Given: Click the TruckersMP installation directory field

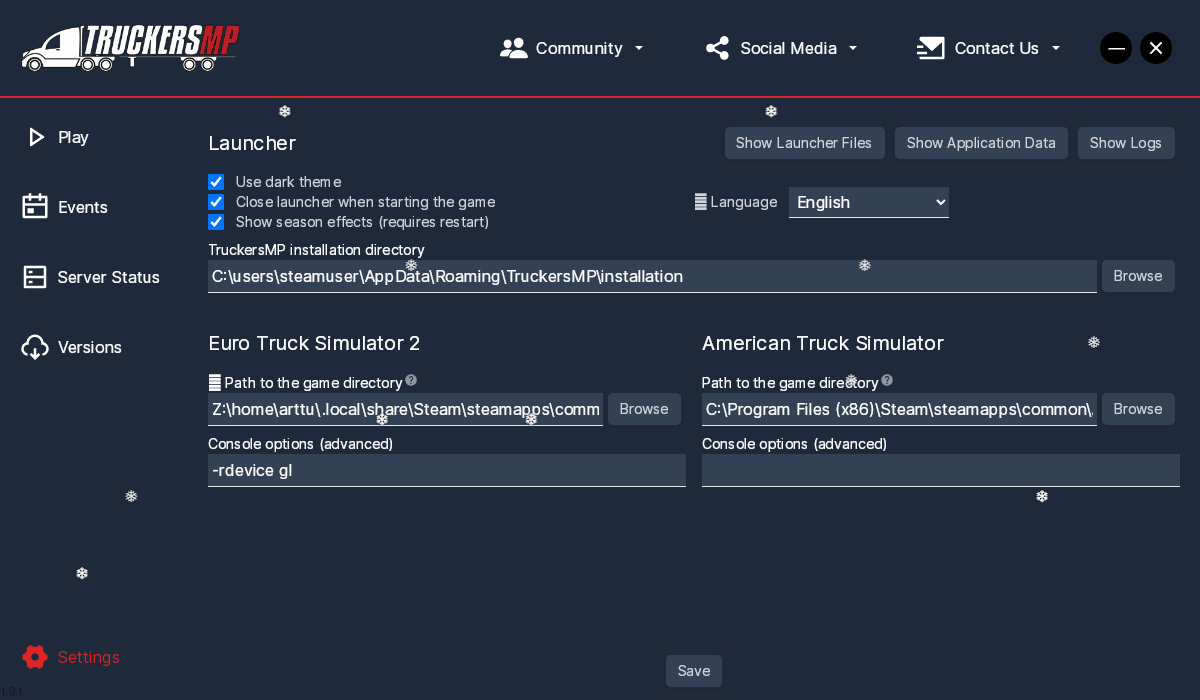Looking at the screenshot, I should (x=652, y=276).
